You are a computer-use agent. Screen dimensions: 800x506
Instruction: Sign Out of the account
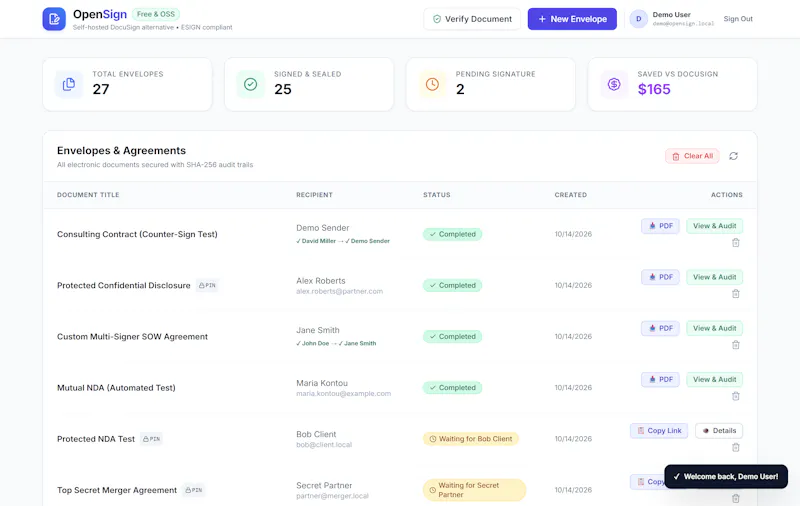(738, 19)
